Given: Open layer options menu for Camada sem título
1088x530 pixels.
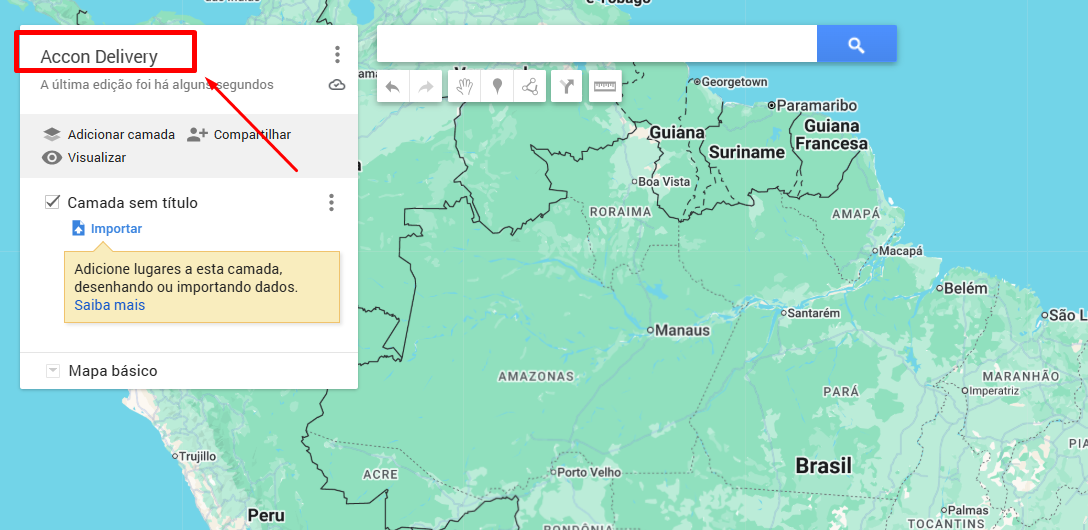Looking at the screenshot, I should (331, 203).
